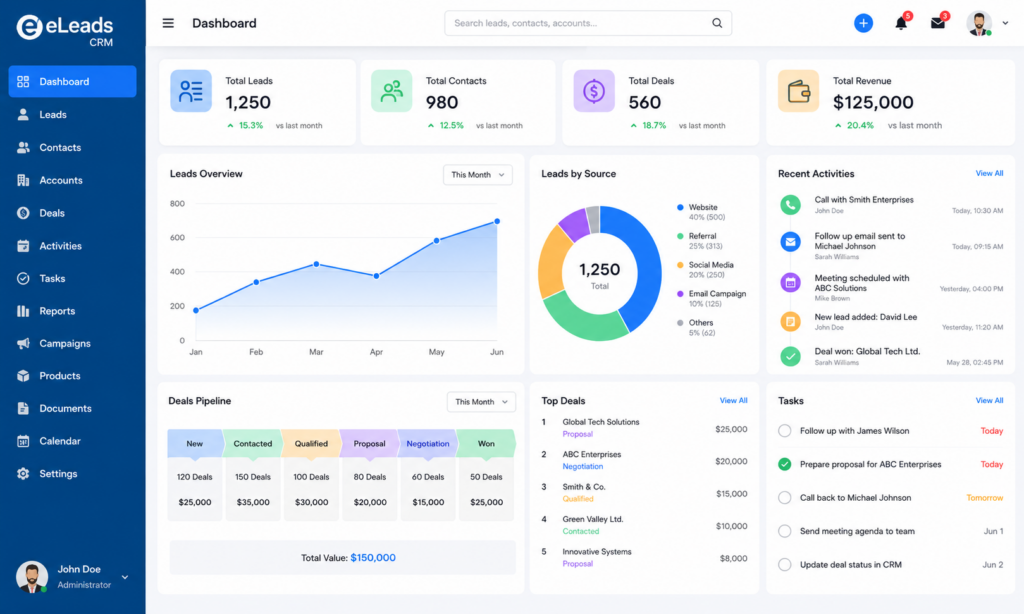Click the note icon for New lead David Lee
The image size is (1024, 614).
(790, 321)
